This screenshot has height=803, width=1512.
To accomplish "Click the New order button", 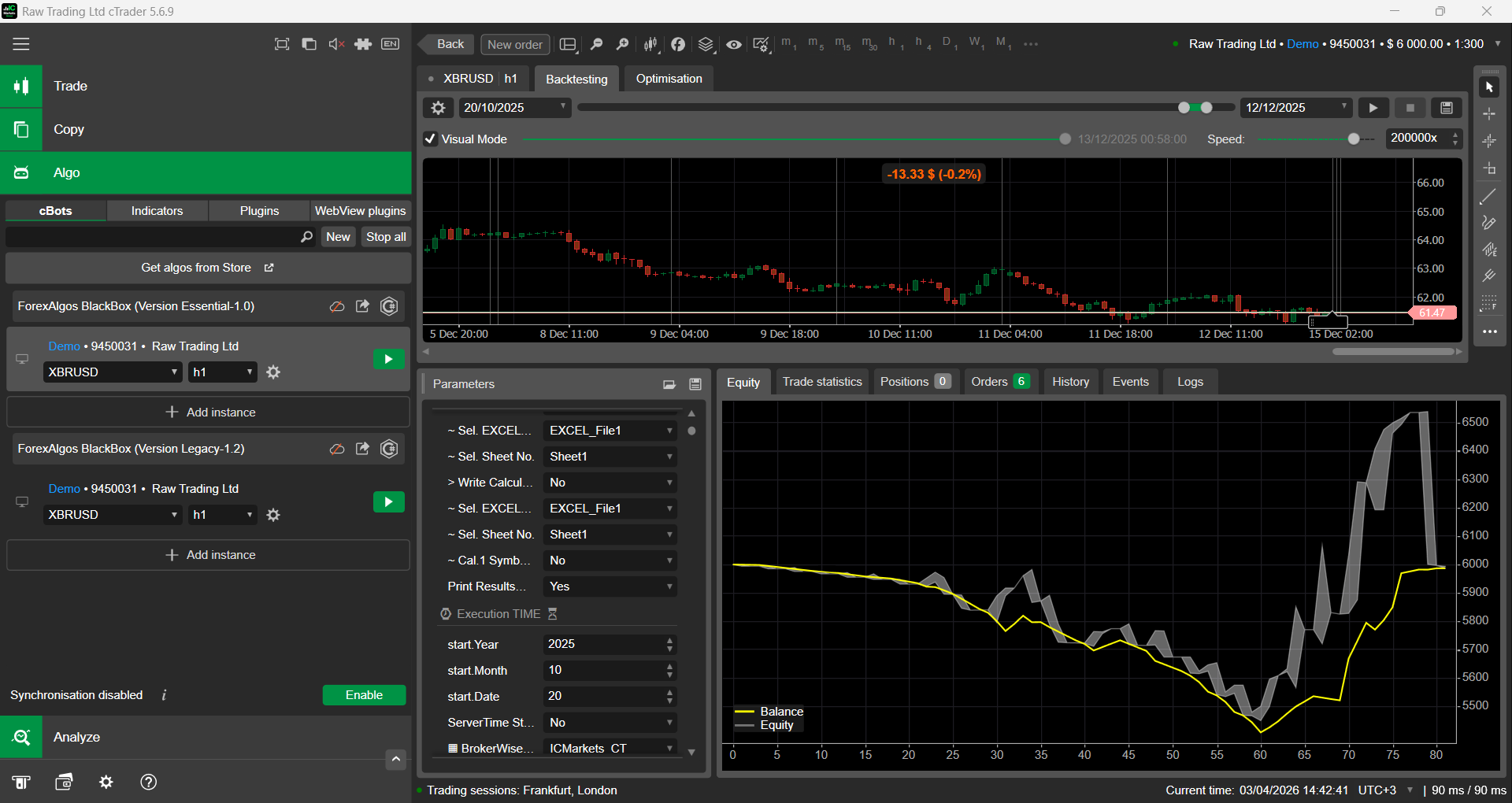I will [515, 45].
